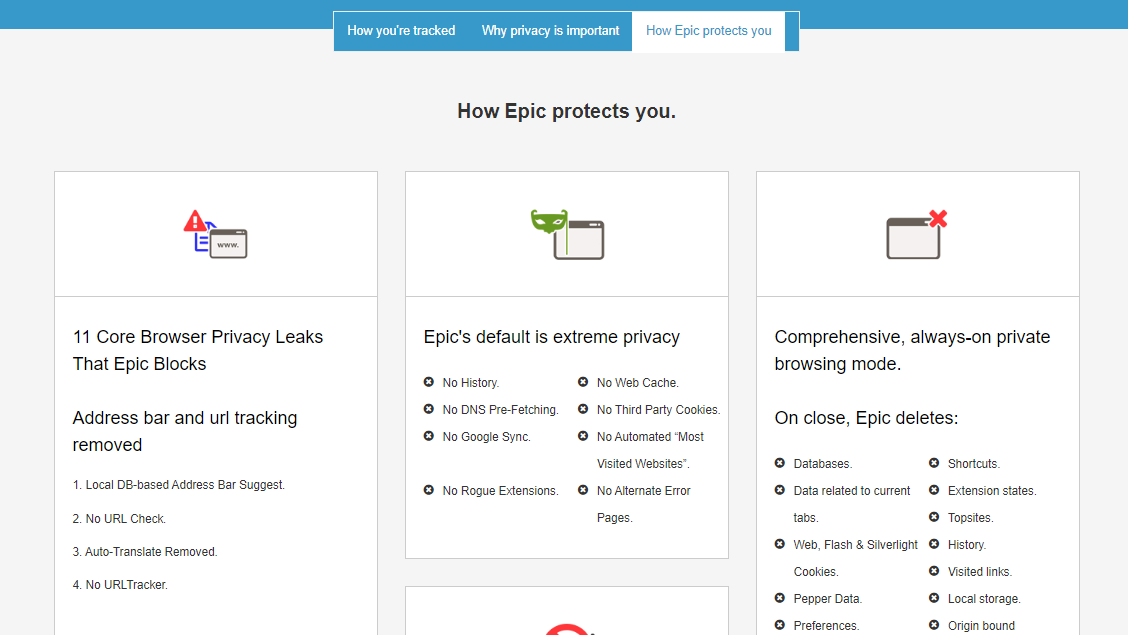Click the bullet icon beside No Google Sync

(x=430, y=436)
